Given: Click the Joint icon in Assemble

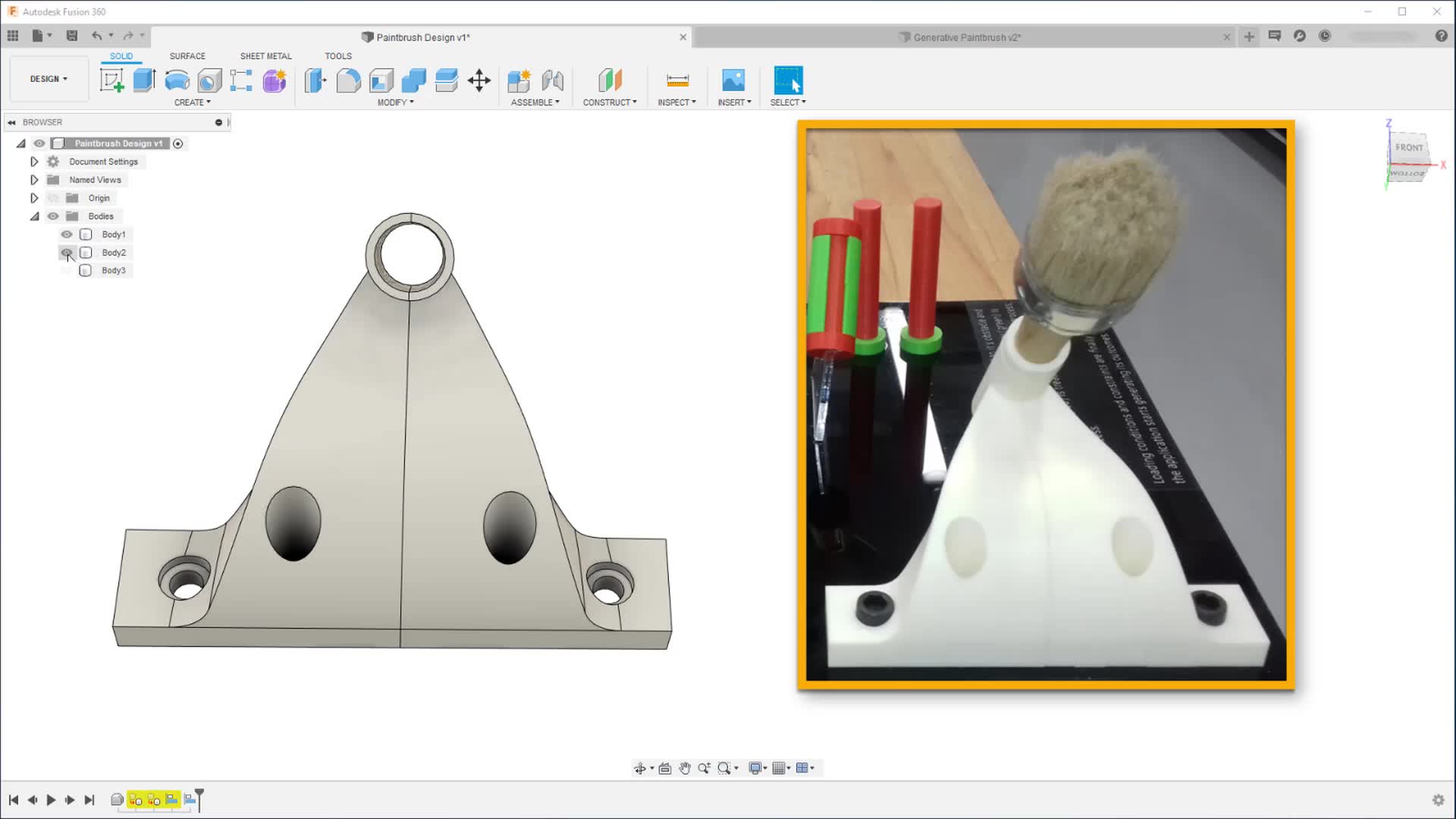Looking at the screenshot, I should click(553, 80).
